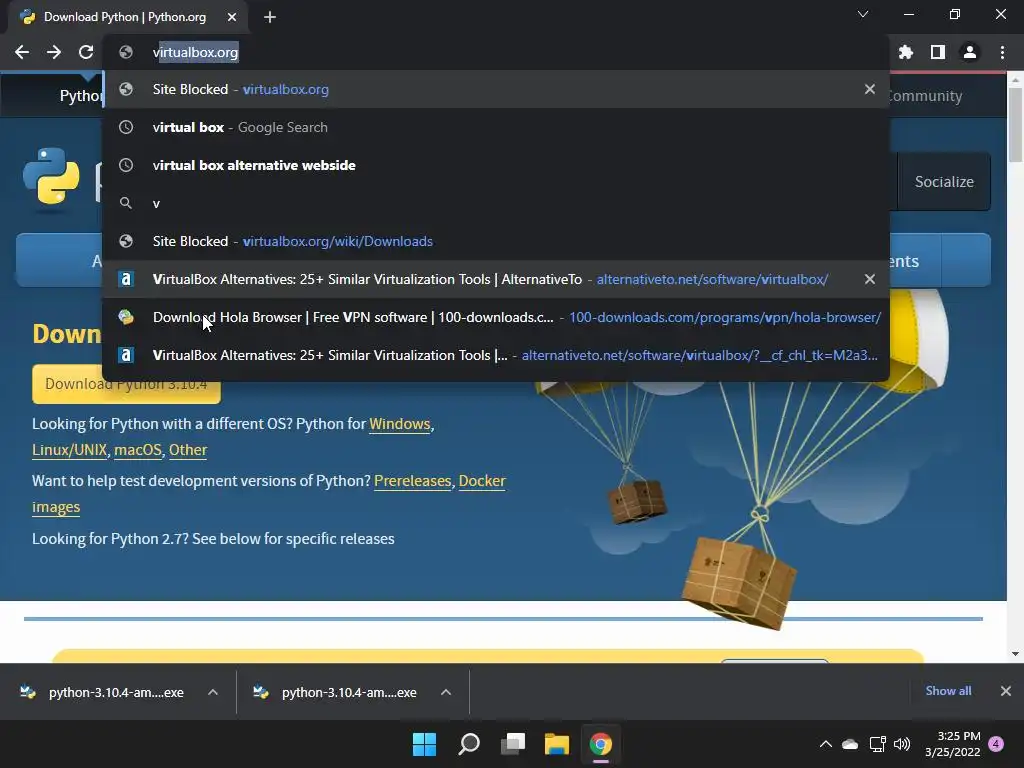Open the volume speaker tray icon
Viewport: 1024px width, 768px height.
902,744
